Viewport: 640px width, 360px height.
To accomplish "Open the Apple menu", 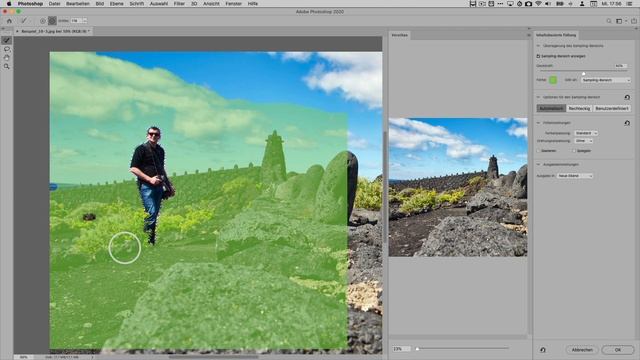I will click(x=8, y=4).
